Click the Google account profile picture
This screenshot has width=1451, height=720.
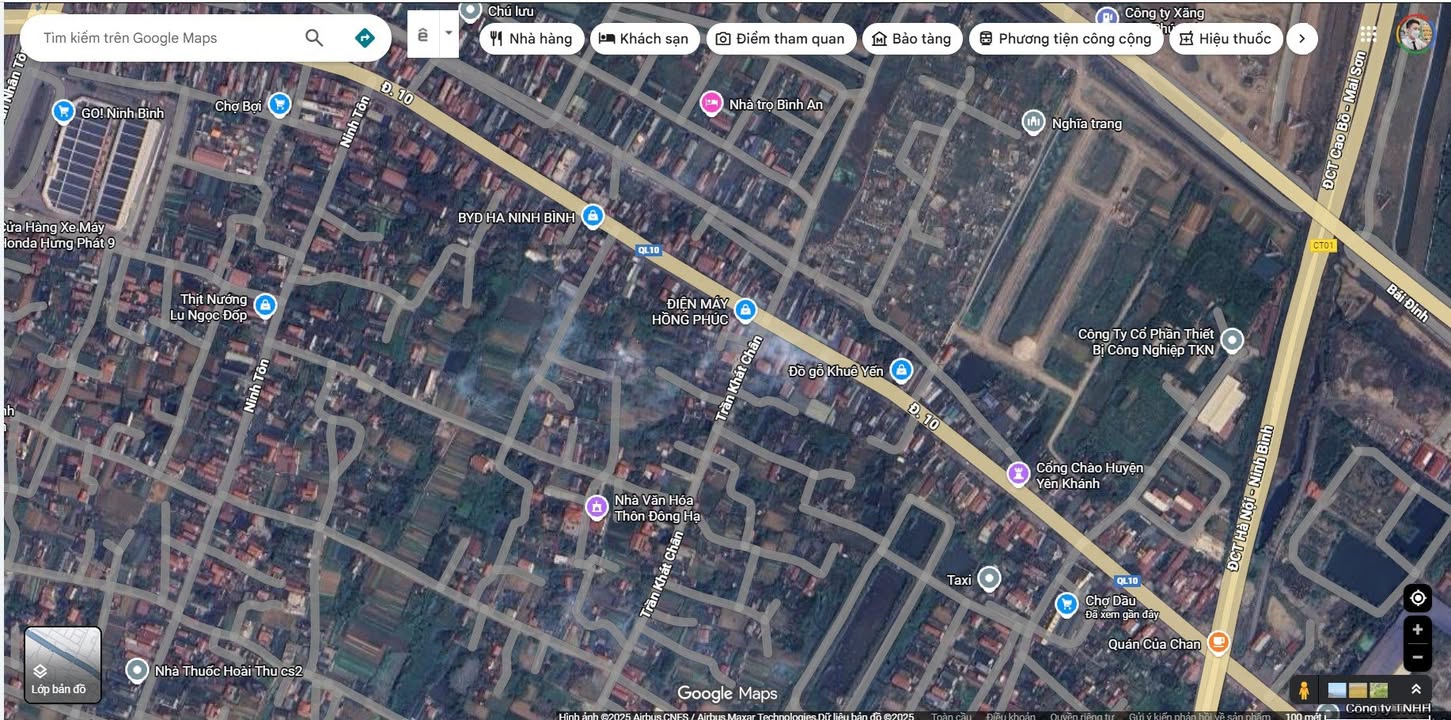[1414, 34]
